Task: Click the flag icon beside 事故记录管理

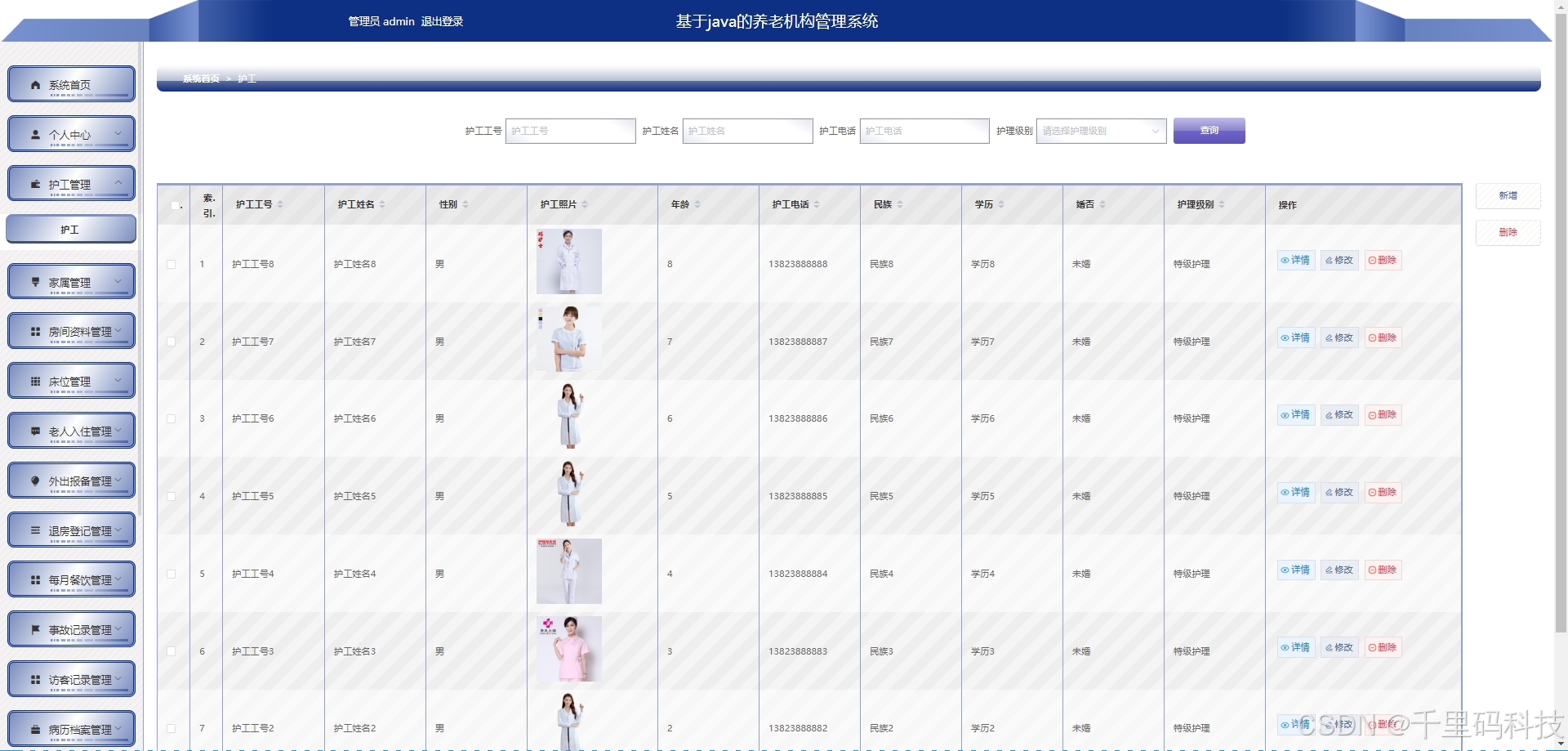Action: coord(35,630)
